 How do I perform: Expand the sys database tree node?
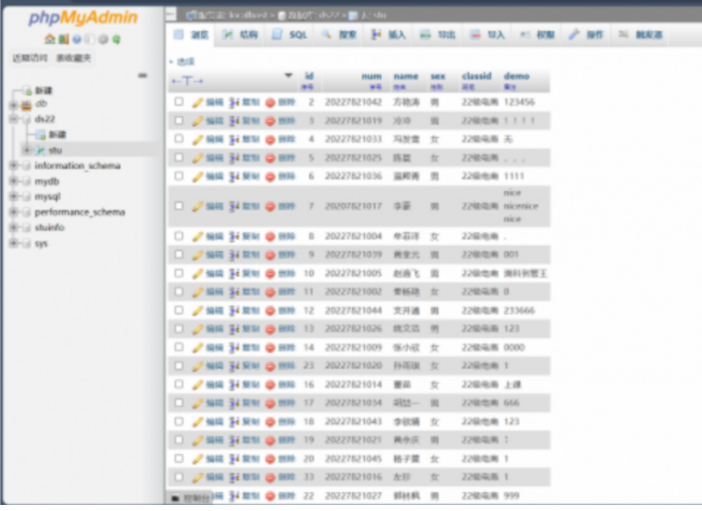coord(13,243)
